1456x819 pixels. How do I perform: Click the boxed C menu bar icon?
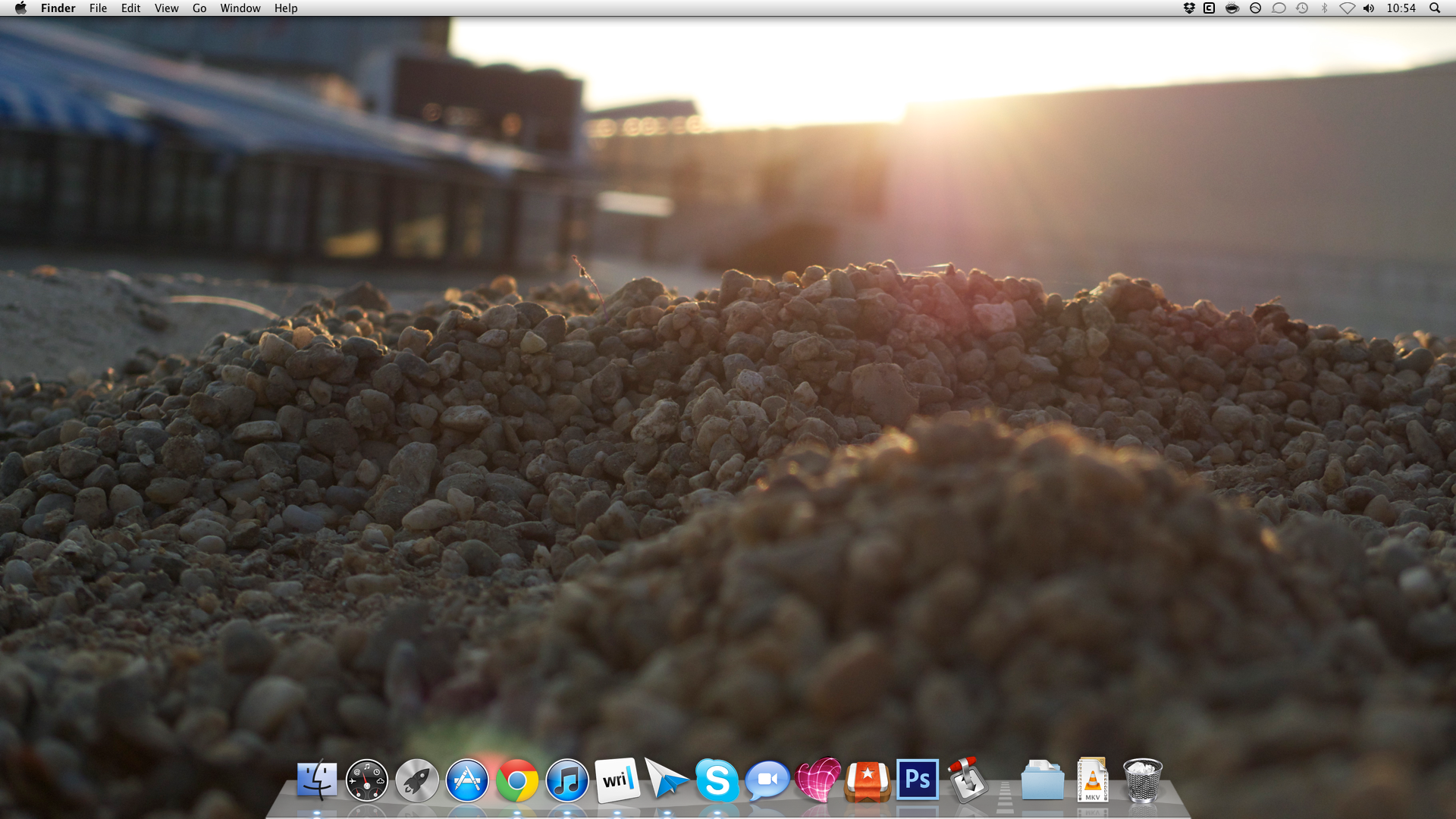[1210, 8]
